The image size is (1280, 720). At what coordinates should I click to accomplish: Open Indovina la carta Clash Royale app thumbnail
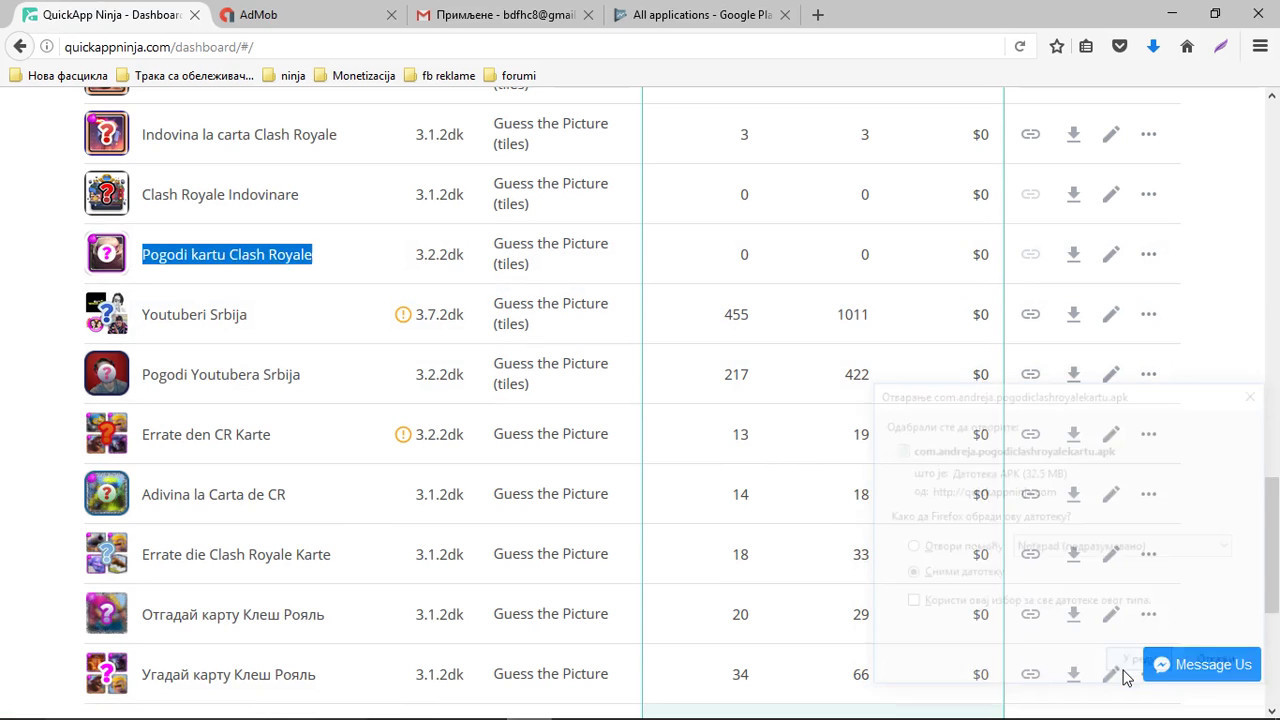(107, 133)
